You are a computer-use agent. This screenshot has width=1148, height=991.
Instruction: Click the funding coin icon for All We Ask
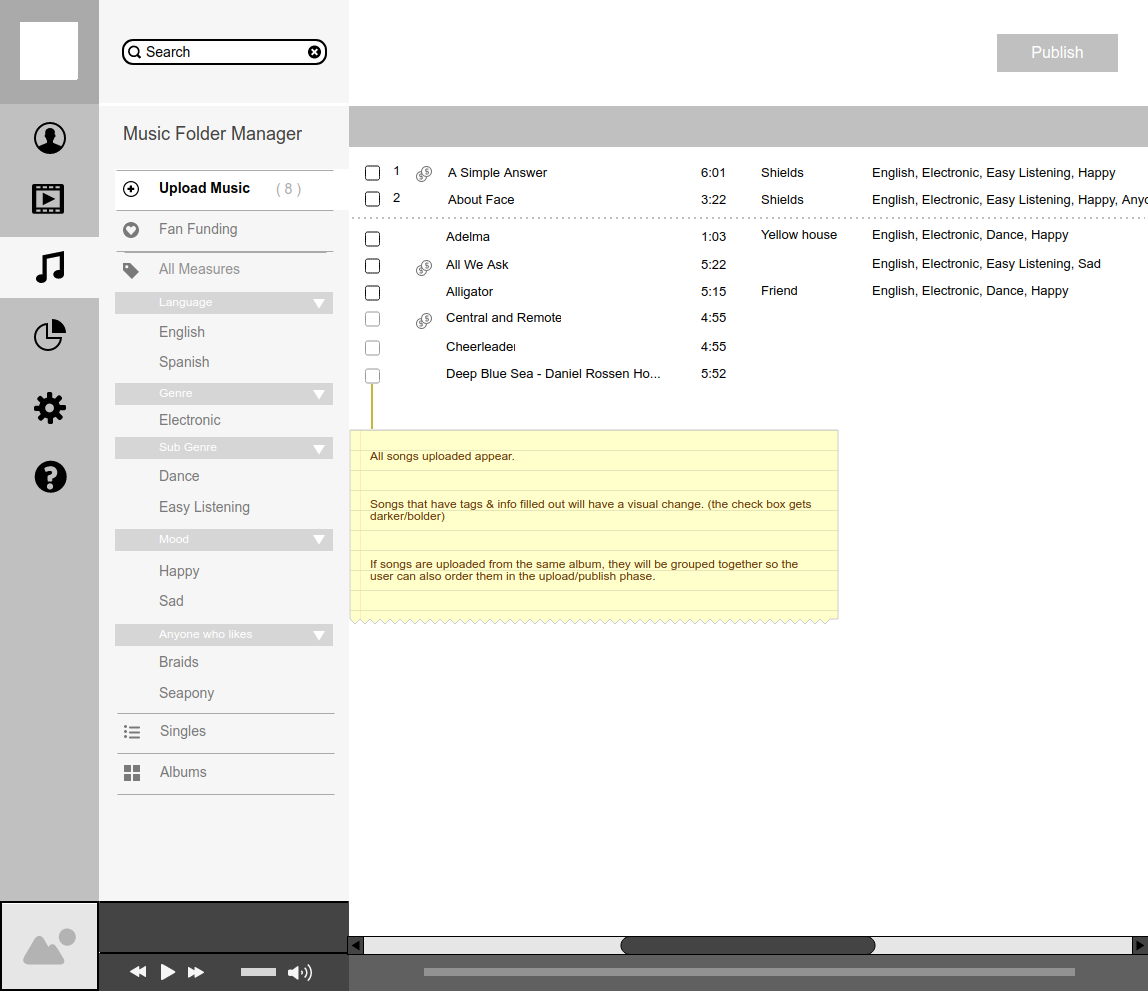pyautogui.click(x=424, y=268)
